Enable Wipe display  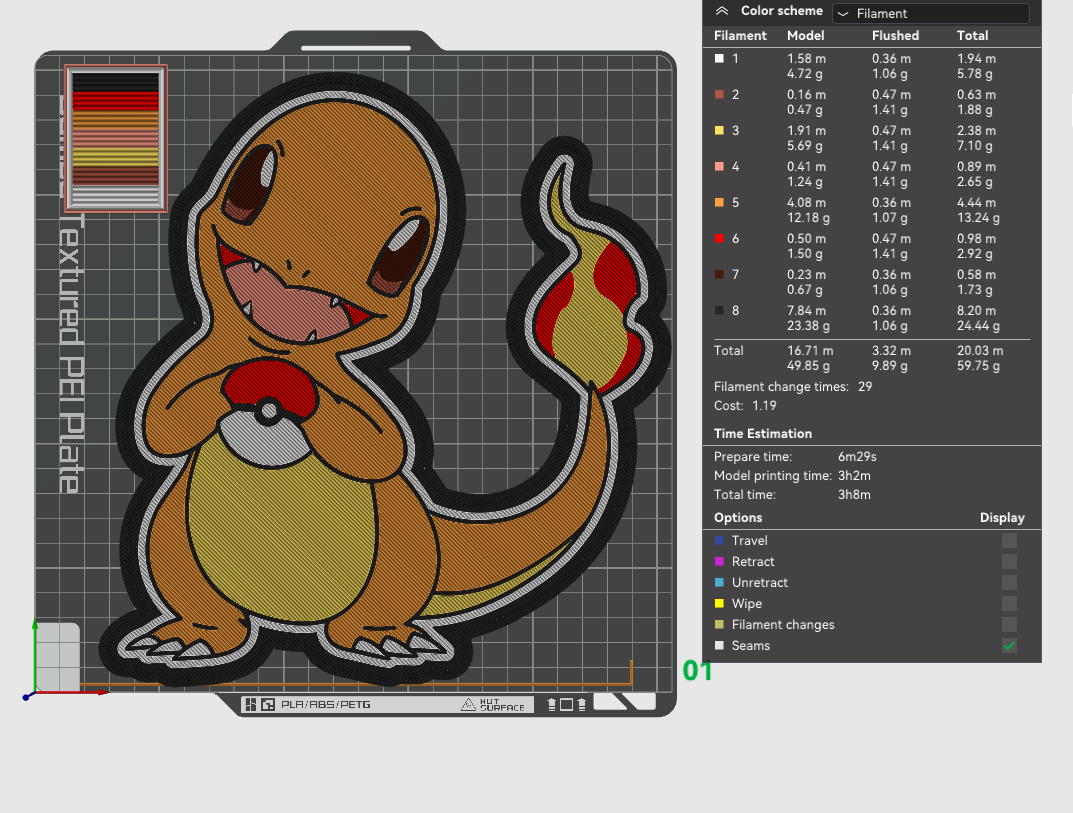click(x=1009, y=603)
